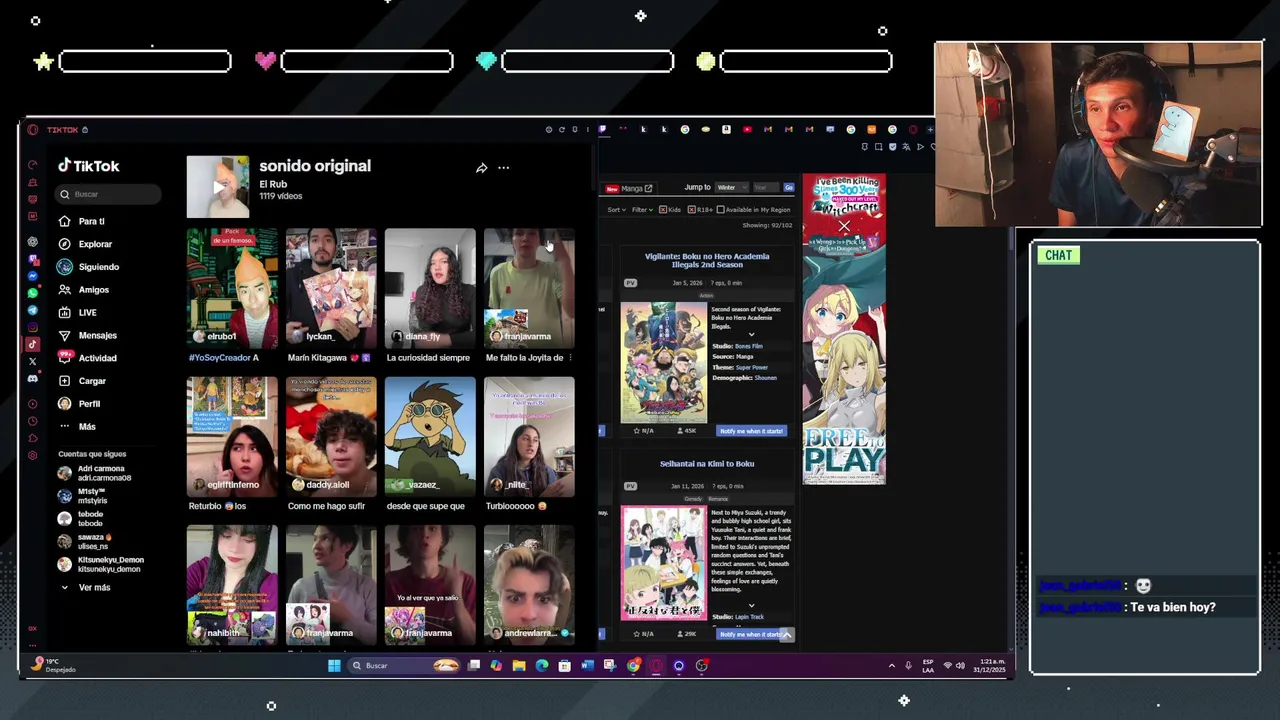1280x720 pixels.
Task: Switch to the Amazon browser tab
Action: point(726,130)
